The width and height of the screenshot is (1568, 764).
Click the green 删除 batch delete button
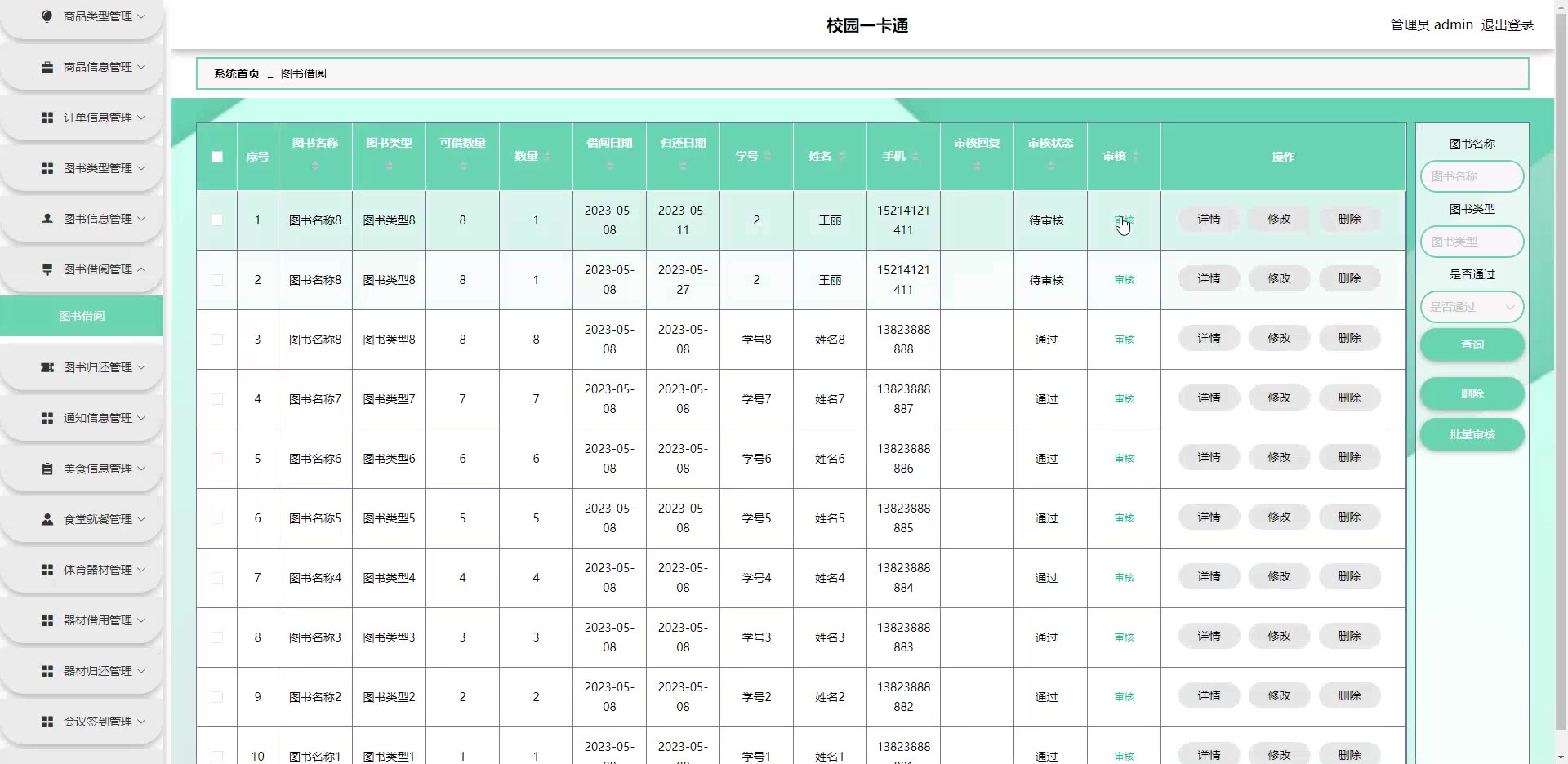(1472, 393)
